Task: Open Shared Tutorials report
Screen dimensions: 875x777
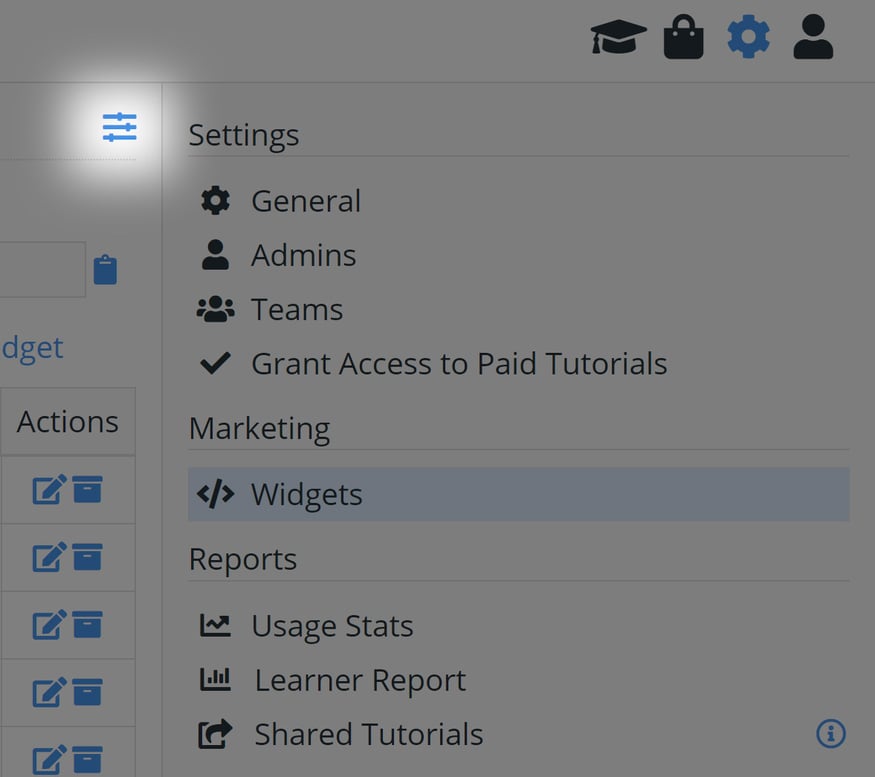Action: (368, 735)
